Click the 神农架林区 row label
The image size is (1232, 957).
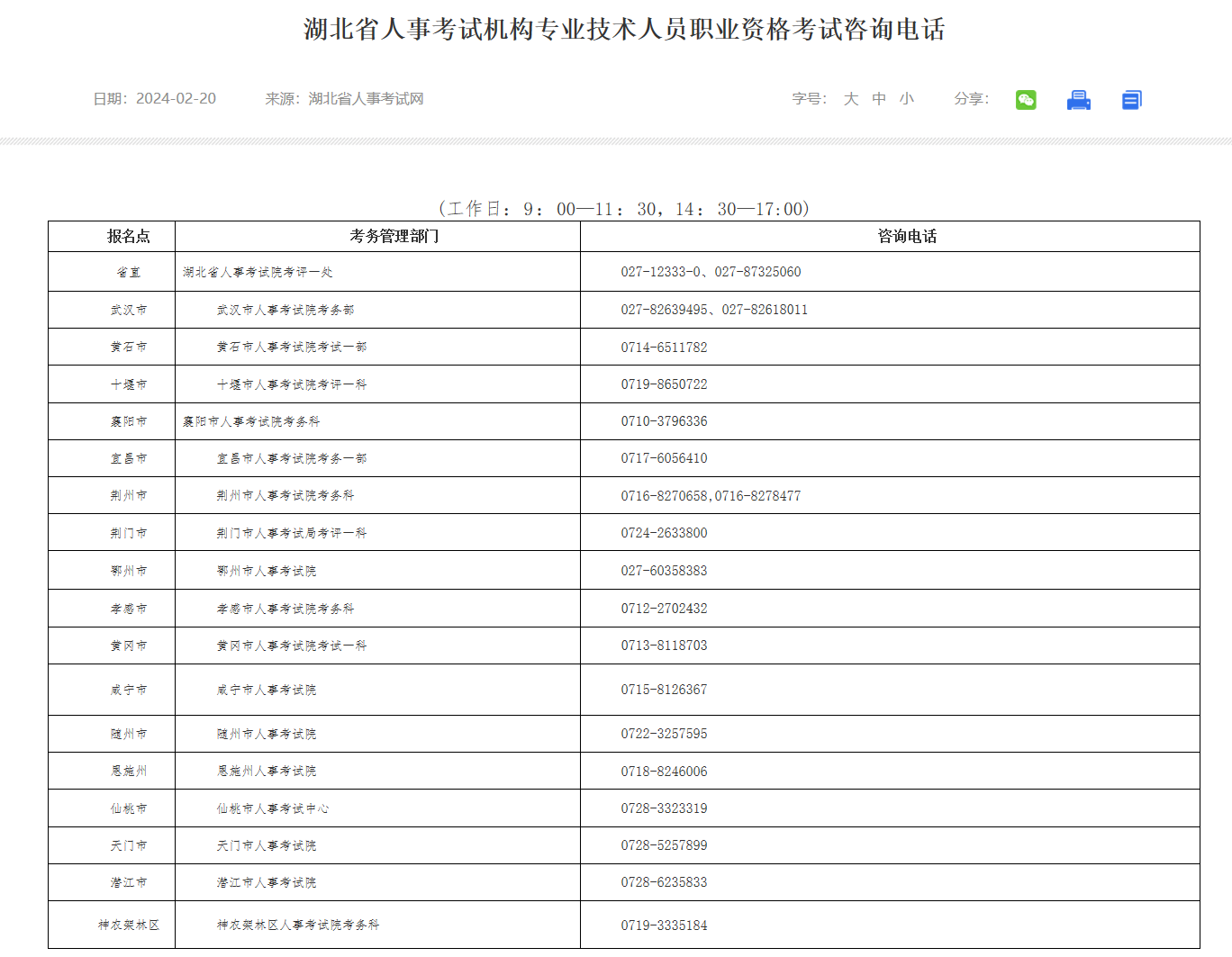[129, 925]
